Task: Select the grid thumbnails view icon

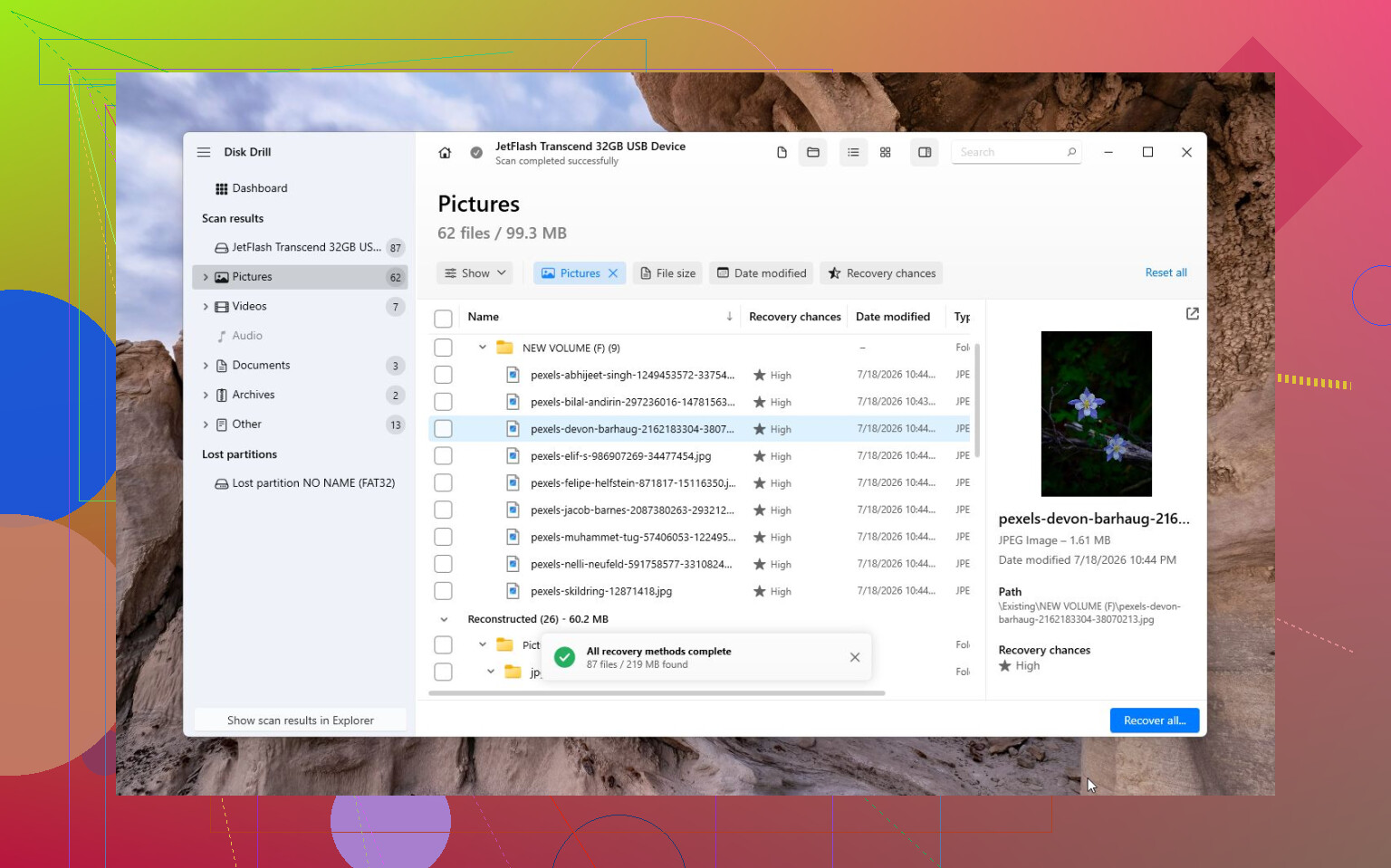Action: coord(886,152)
